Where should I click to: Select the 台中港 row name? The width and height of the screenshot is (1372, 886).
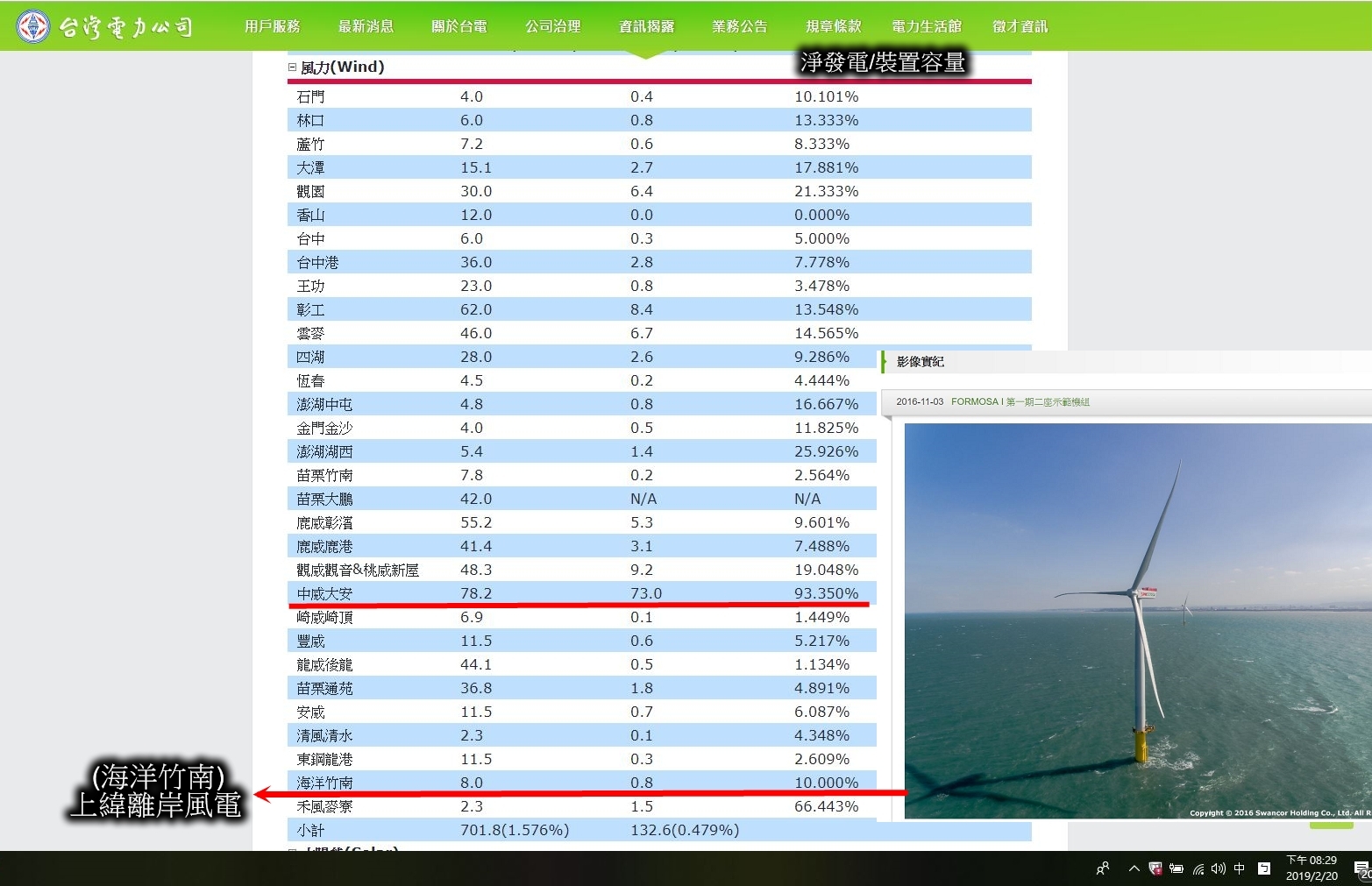point(317,262)
